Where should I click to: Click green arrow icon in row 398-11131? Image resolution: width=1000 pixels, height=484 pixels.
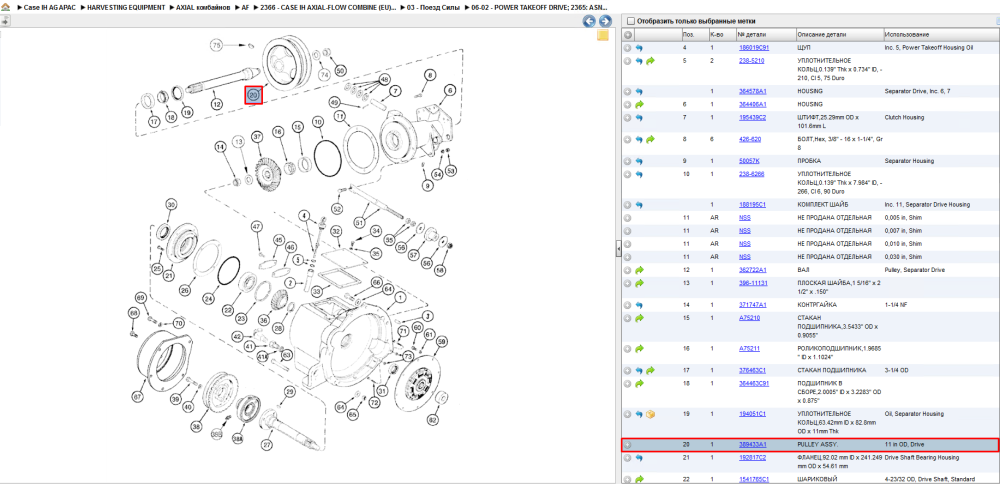[639, 283]
